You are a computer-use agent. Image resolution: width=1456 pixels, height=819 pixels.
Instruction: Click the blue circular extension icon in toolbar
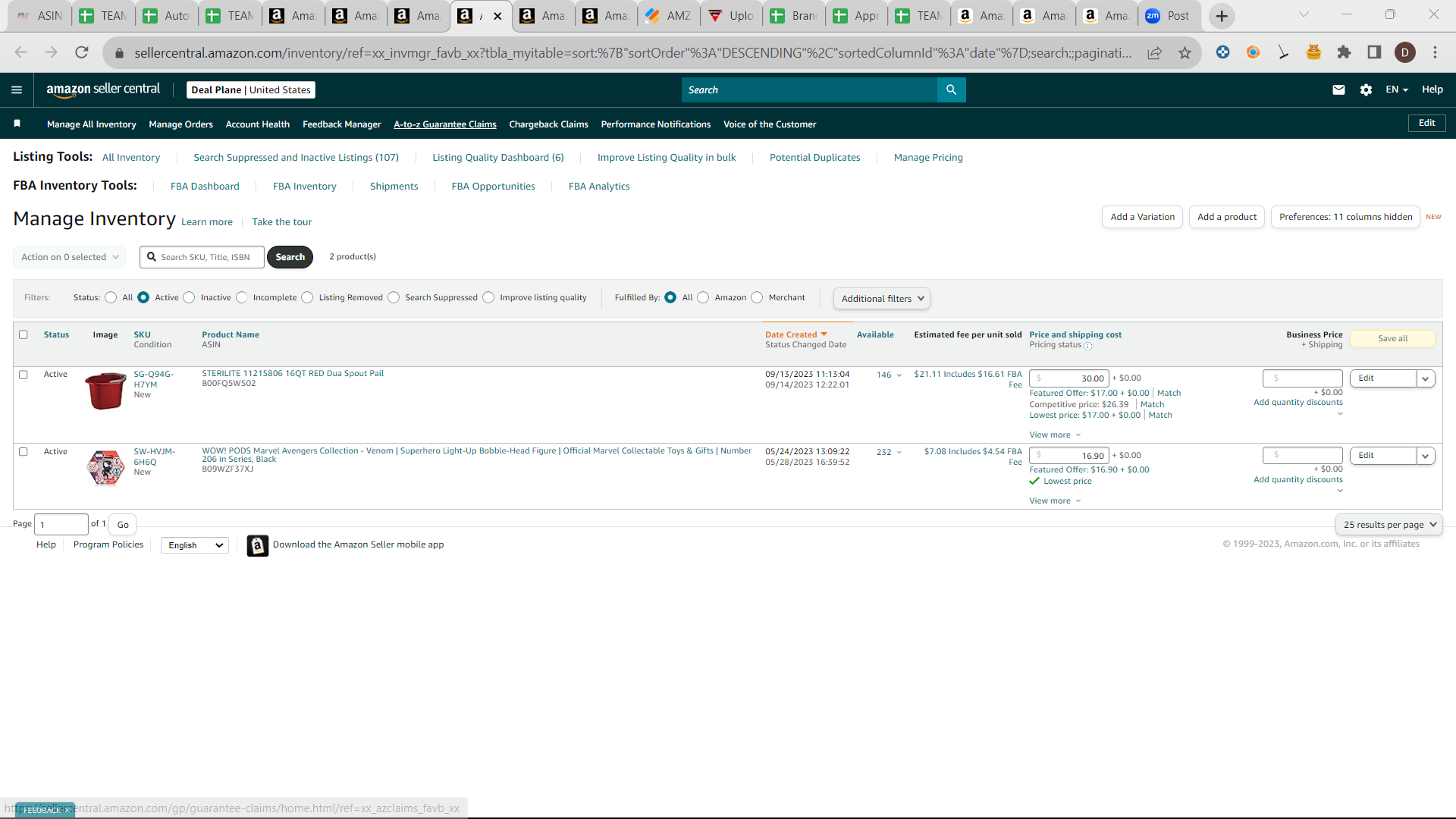click(x=1222, y=52)
